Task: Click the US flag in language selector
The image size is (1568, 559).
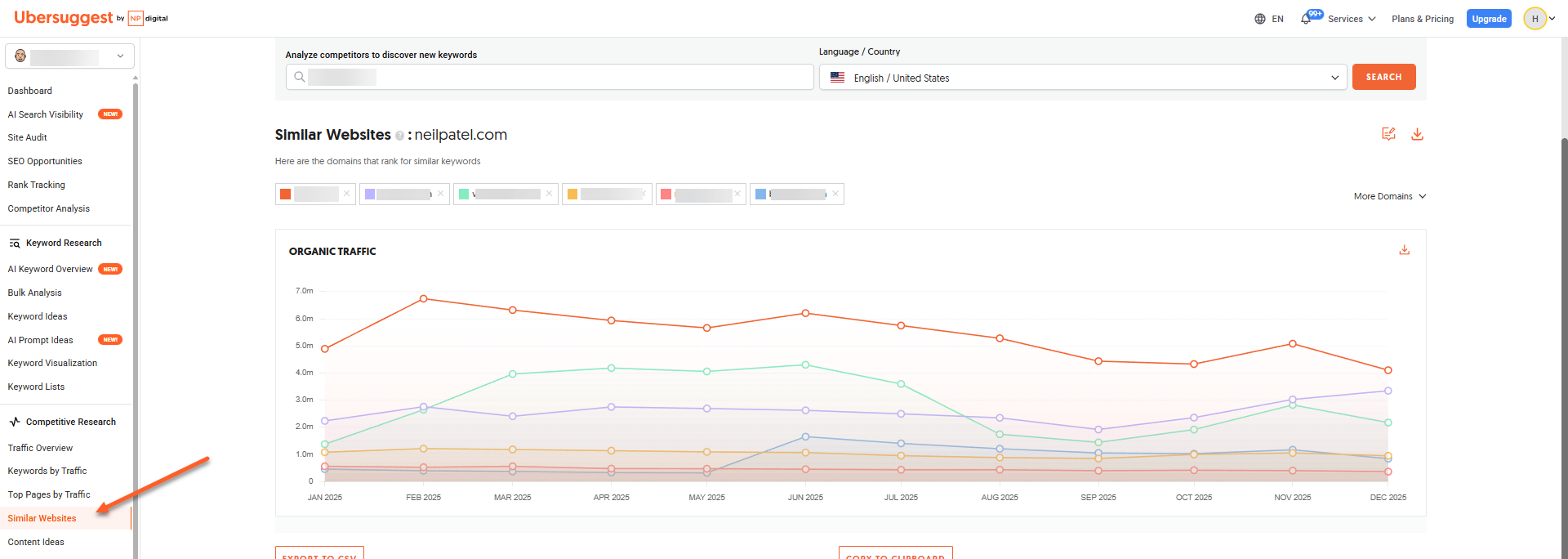Action: 837,78
